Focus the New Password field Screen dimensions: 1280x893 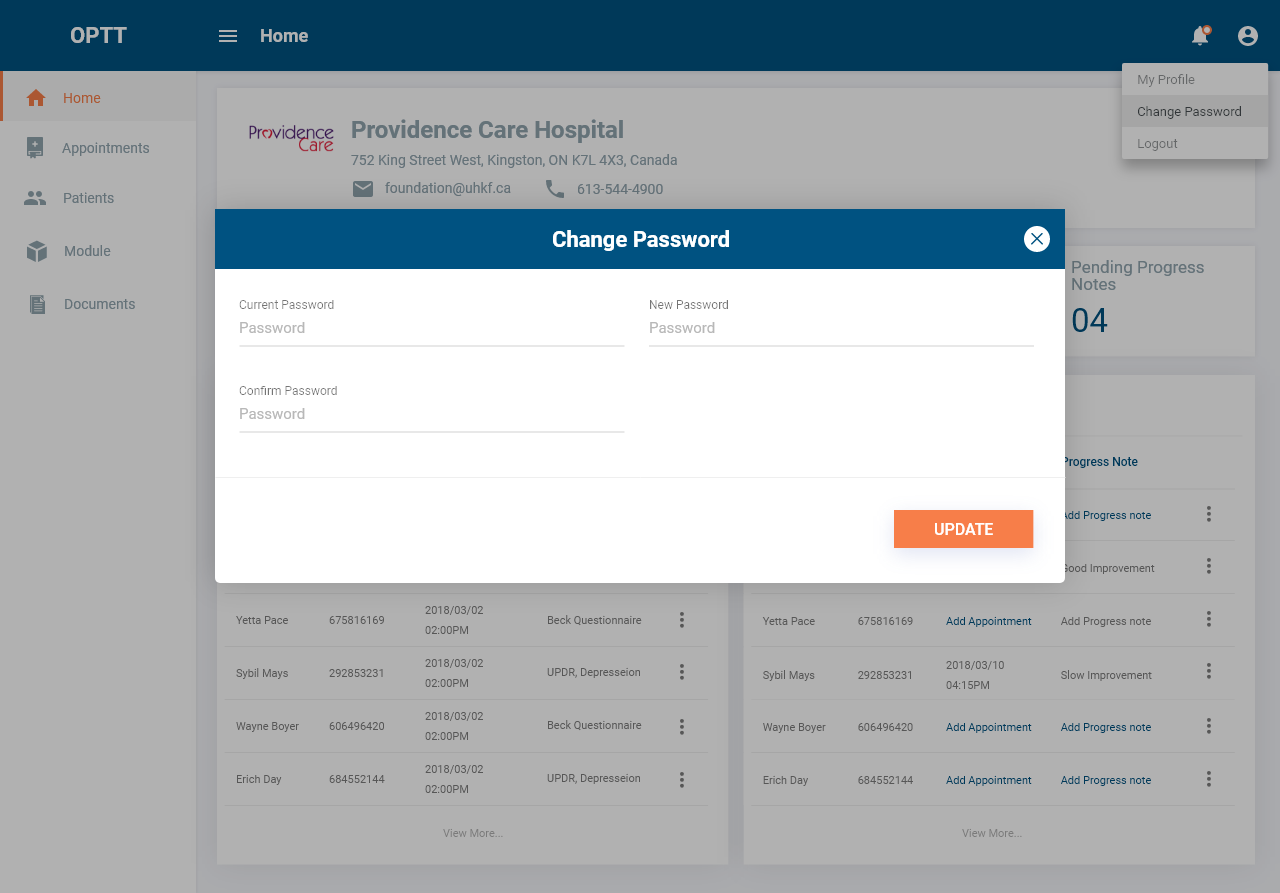(x=840, y=328)
